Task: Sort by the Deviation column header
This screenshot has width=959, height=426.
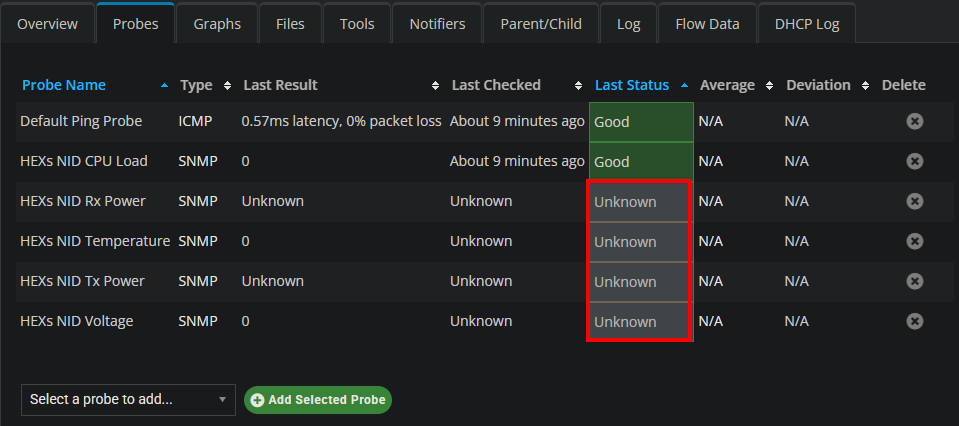Action: (x=818, y=85)
